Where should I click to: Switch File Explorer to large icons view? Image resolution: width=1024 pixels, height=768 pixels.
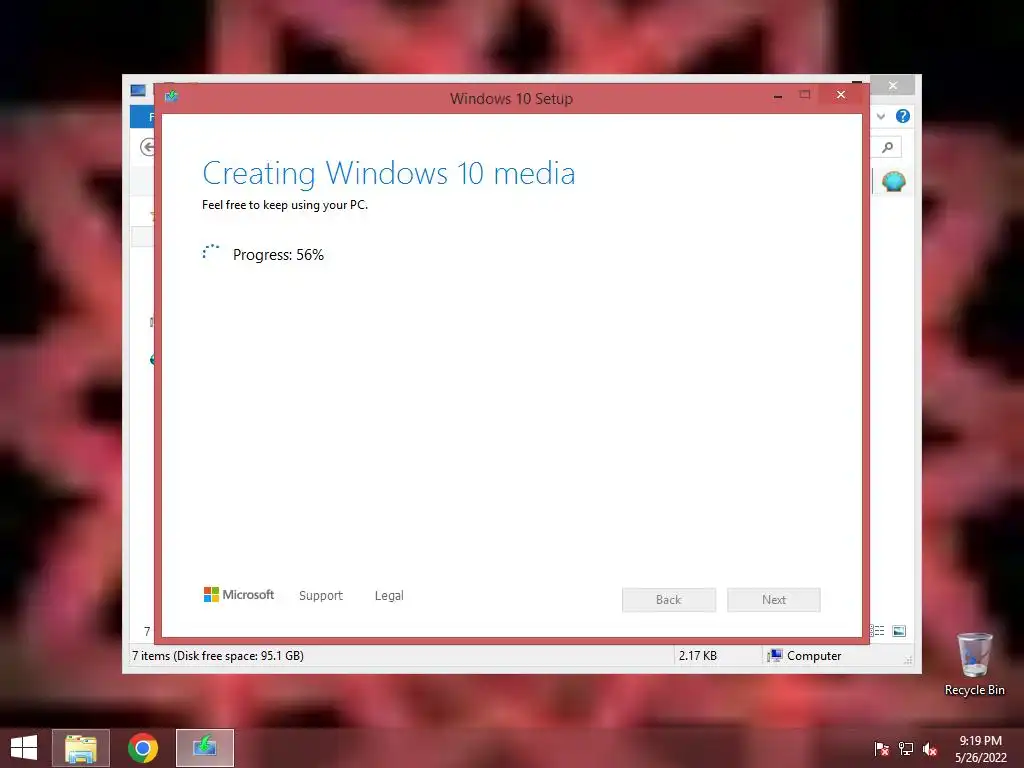(x=899, y=630)
